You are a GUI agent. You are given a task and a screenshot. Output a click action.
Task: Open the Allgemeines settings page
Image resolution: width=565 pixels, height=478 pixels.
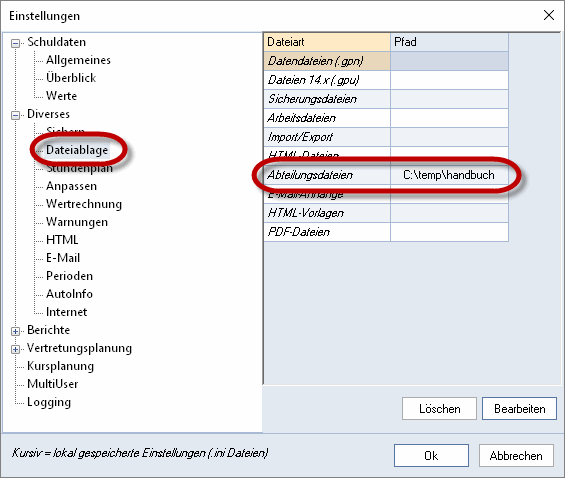tap(78, 60)
